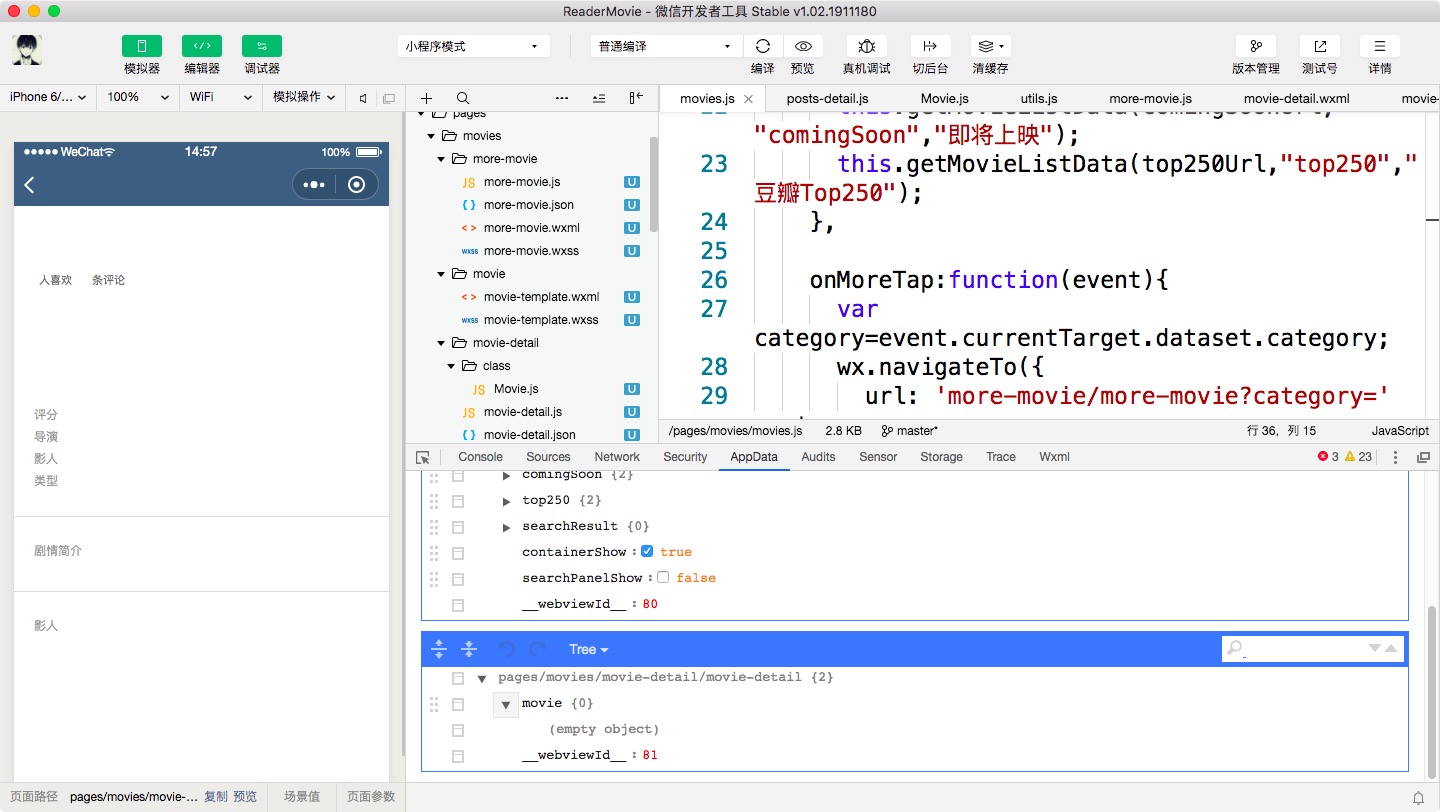1440x812 pixels.
Task: Open the clear cache (清缓存) menu
Action: [990, 46]
